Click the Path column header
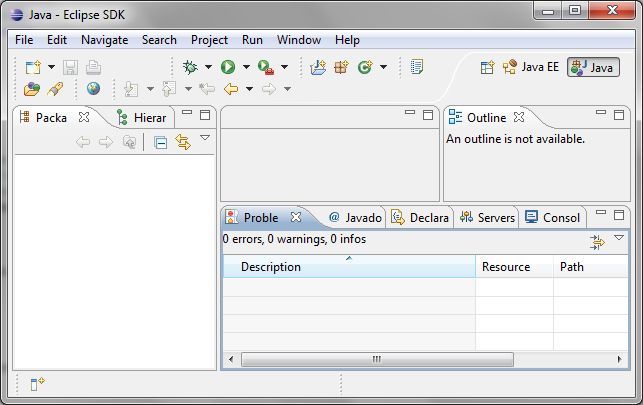The image size is (643, 405). click(x=591, y=266)
